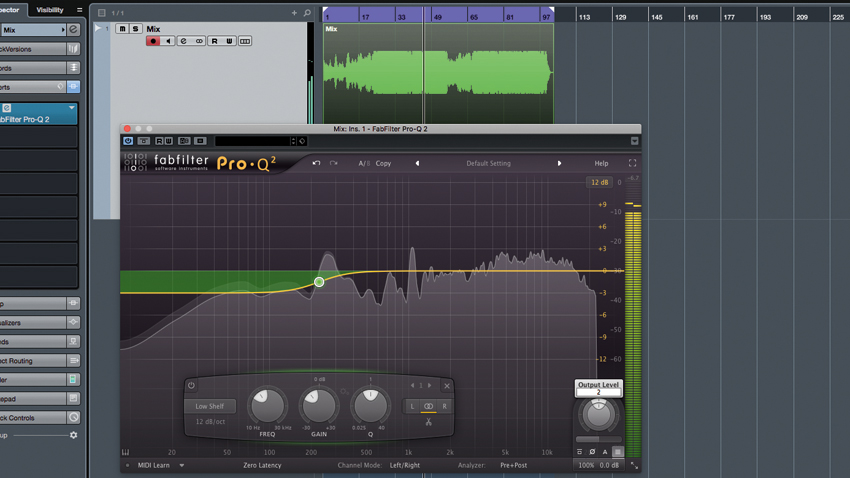
Task: Click the FREQ knob
Action: 267,406
